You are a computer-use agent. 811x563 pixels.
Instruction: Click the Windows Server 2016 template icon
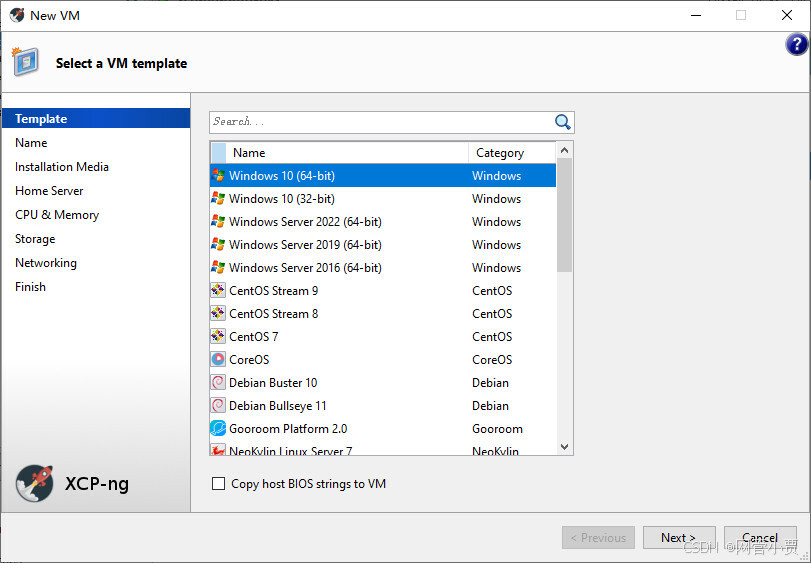pyautogui.click(x=218, y=267)
